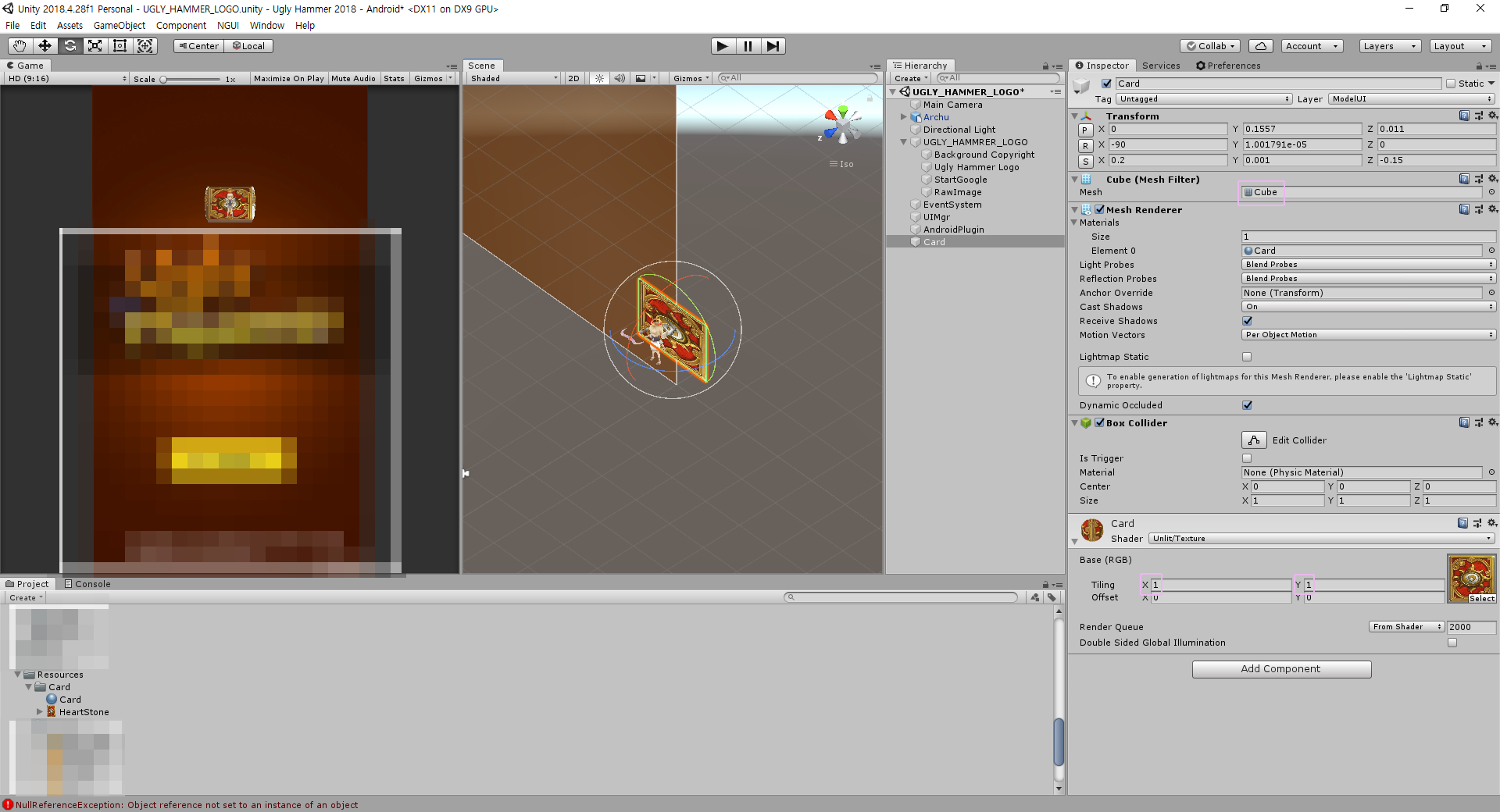
Task: Toggle Receive Shadows checkbox
Action: (x=1247, y=321)
